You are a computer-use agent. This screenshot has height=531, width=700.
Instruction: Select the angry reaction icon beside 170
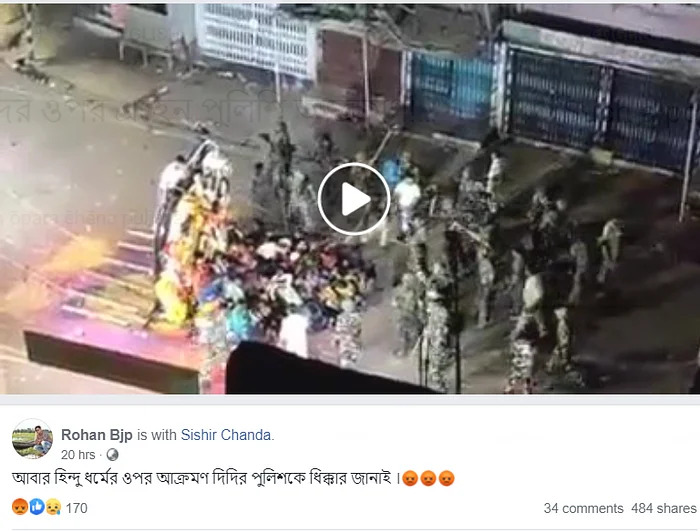pos(20,507)
